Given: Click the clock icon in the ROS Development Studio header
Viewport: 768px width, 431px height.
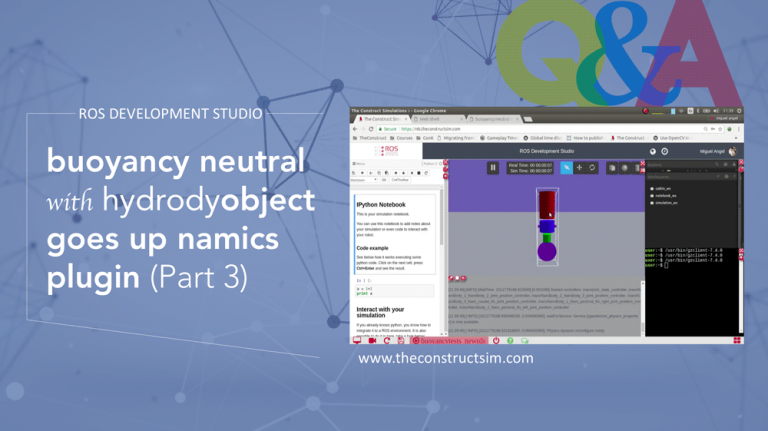Looking at the screenshot, I should coord(665,151).
